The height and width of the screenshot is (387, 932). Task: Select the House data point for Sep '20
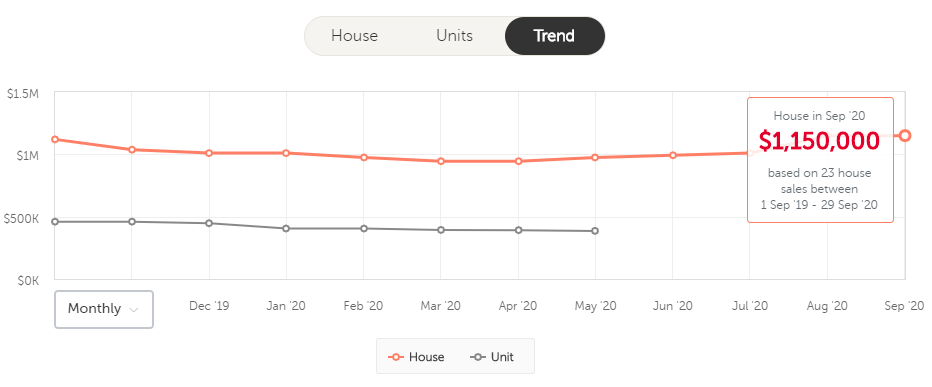(x=905, y=136)
